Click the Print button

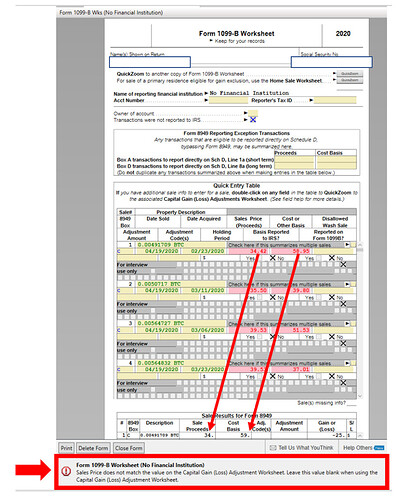point(66,448)
